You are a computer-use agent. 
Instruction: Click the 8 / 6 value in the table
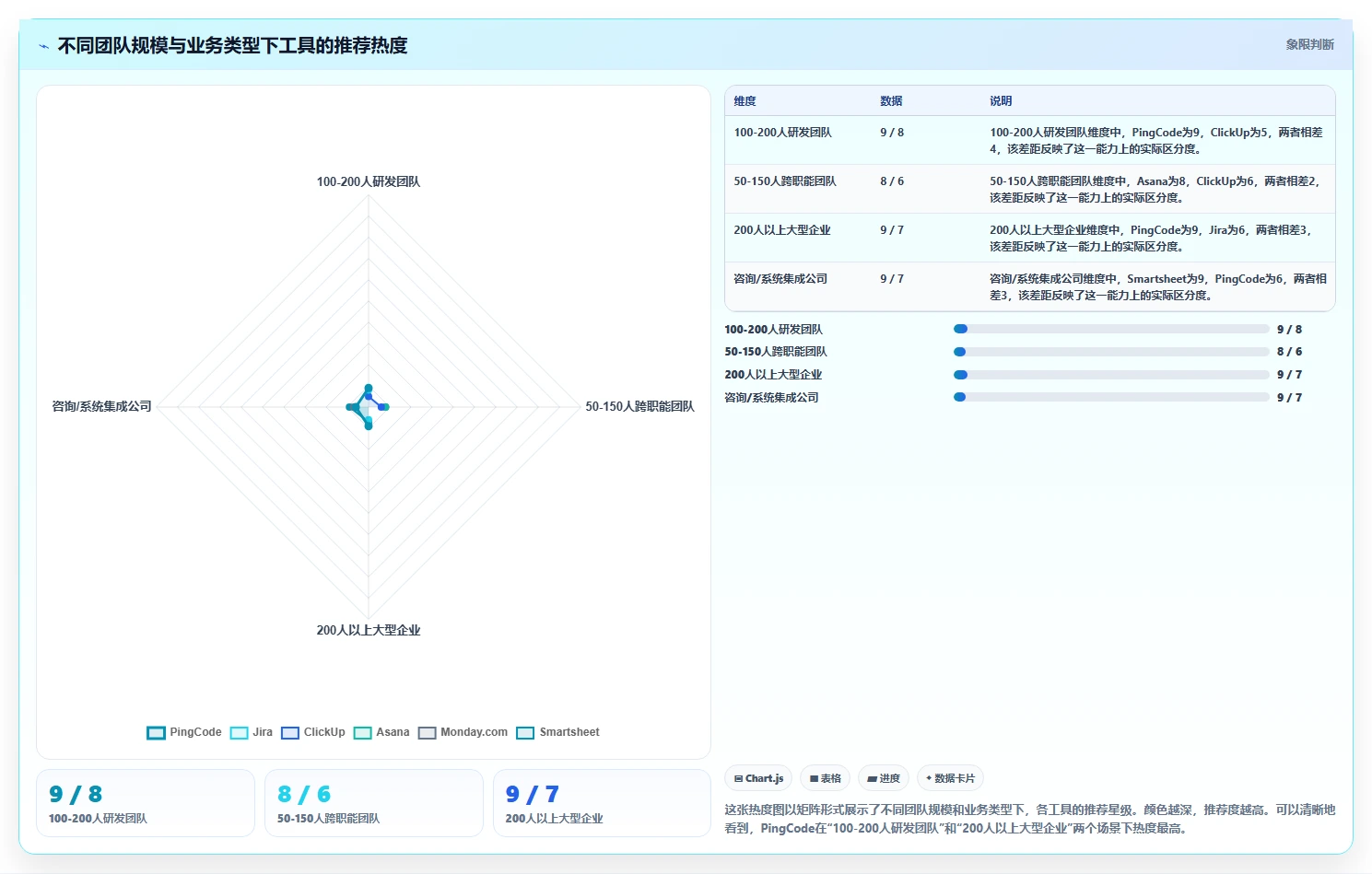tap(892, 181)
